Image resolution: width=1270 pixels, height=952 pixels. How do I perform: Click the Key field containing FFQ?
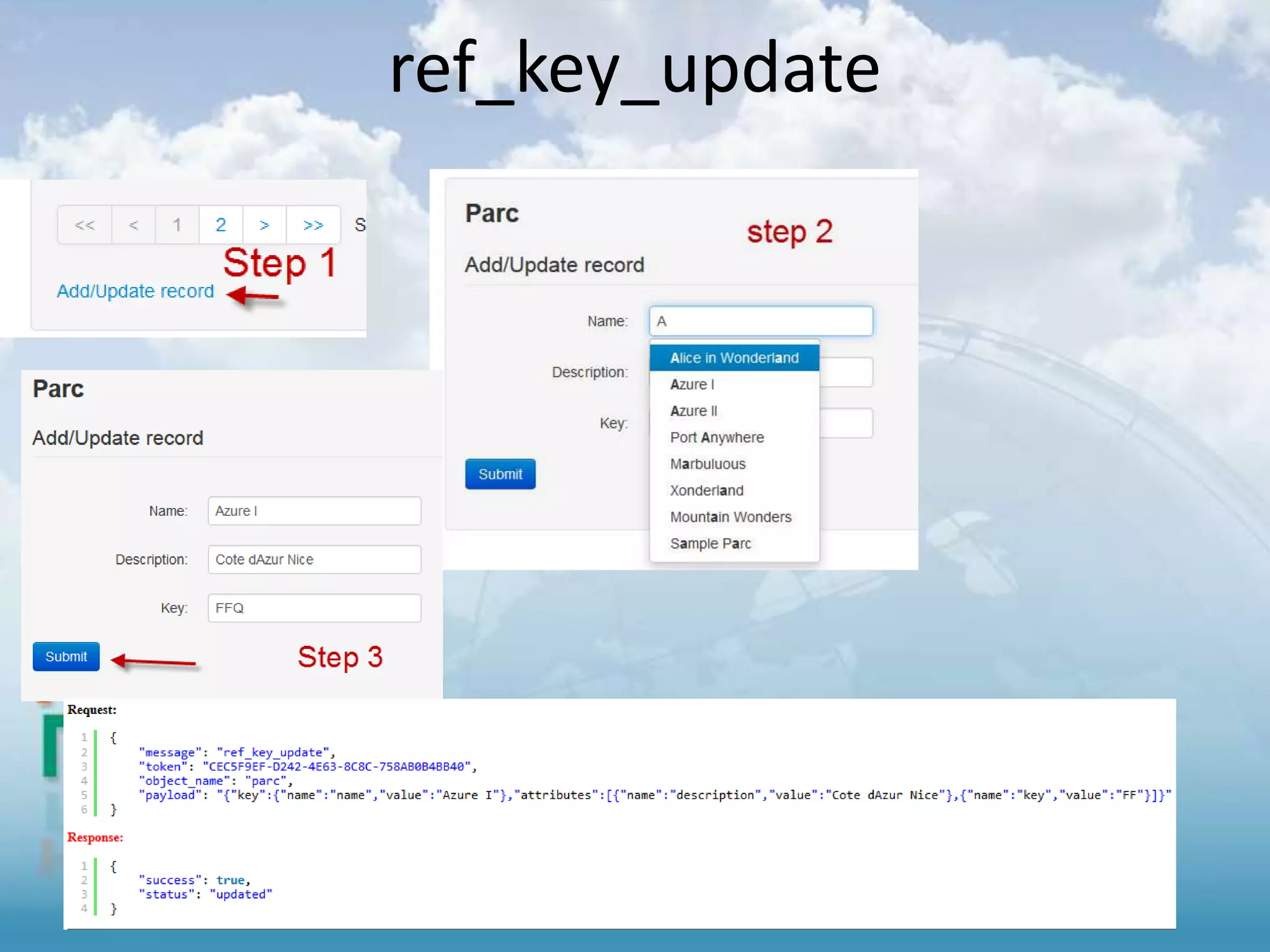(x=314, y=608)
